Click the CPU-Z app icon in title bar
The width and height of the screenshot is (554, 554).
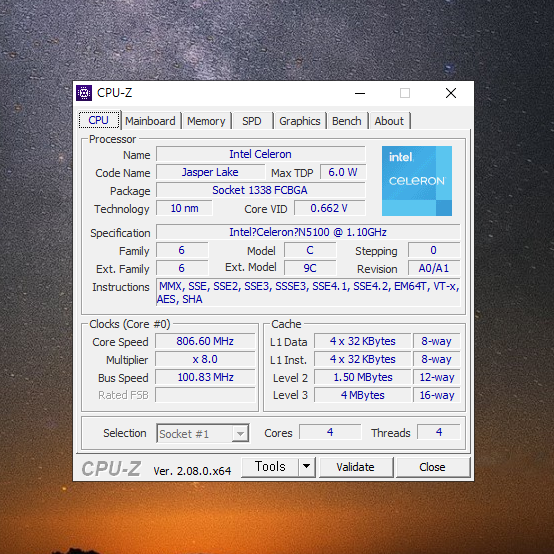[x=84, y=93]
